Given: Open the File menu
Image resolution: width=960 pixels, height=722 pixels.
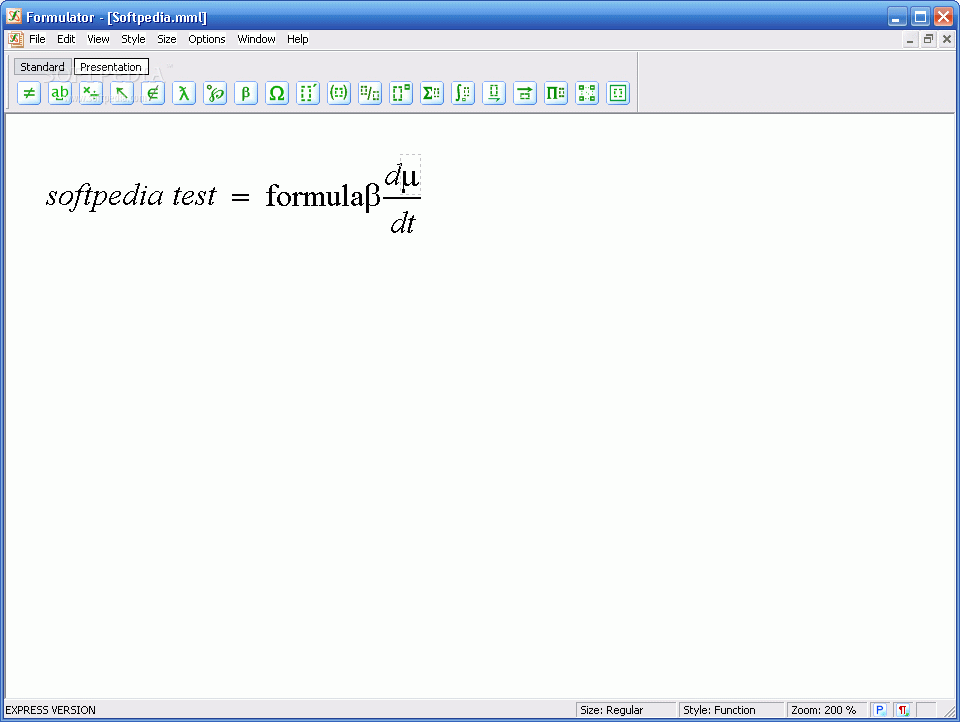Looking at the screenshot, I should coord(37,39).
